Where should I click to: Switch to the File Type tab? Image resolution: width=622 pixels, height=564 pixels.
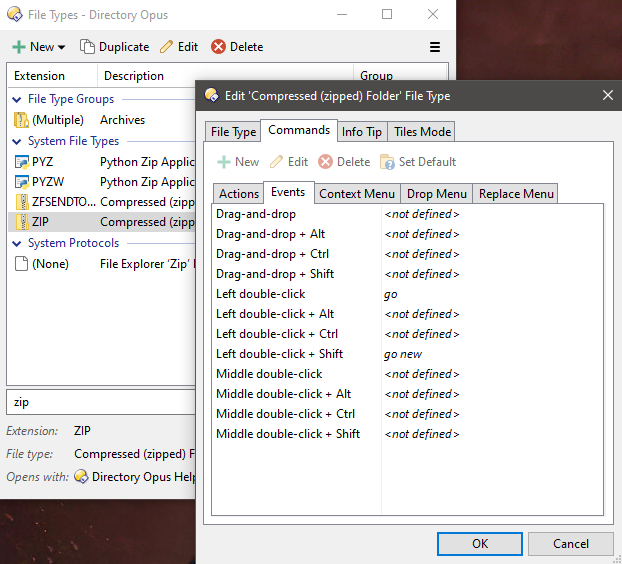233,132
